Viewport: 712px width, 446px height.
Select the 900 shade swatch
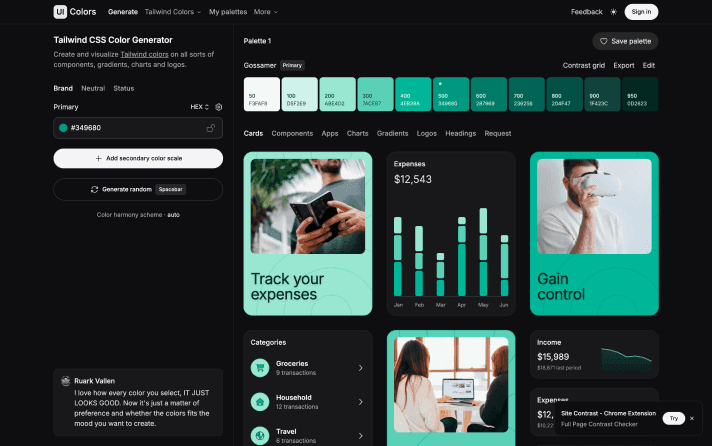point(603,94)
